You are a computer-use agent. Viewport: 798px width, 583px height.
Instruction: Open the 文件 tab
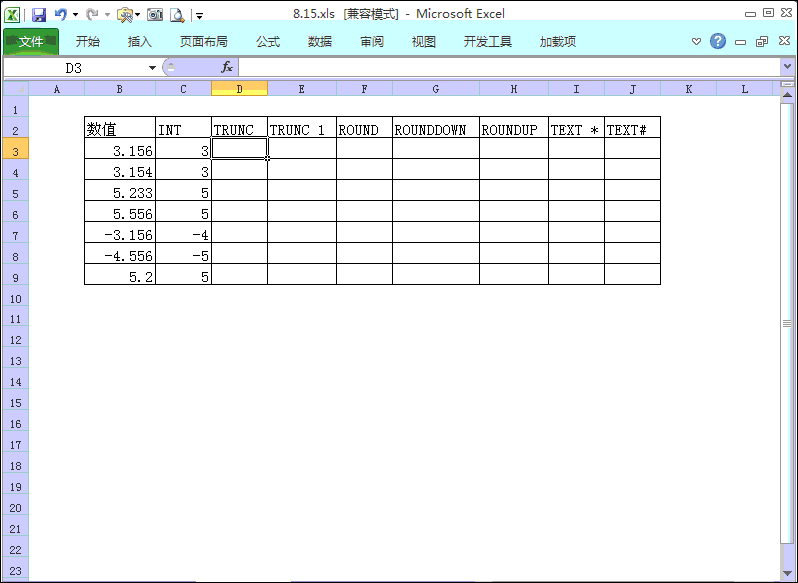click(31, 41)
